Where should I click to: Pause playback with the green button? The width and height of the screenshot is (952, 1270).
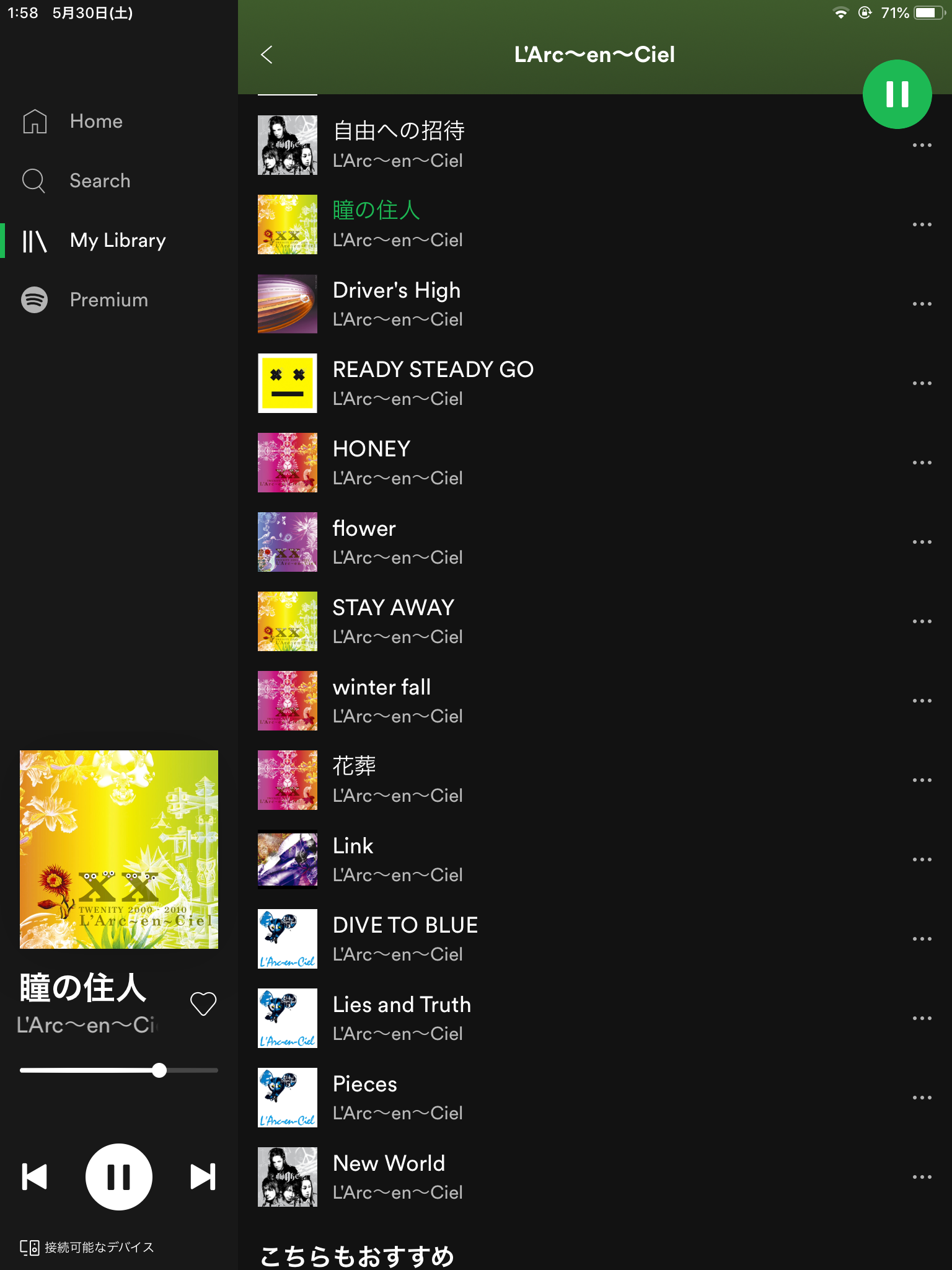[897, 94]
